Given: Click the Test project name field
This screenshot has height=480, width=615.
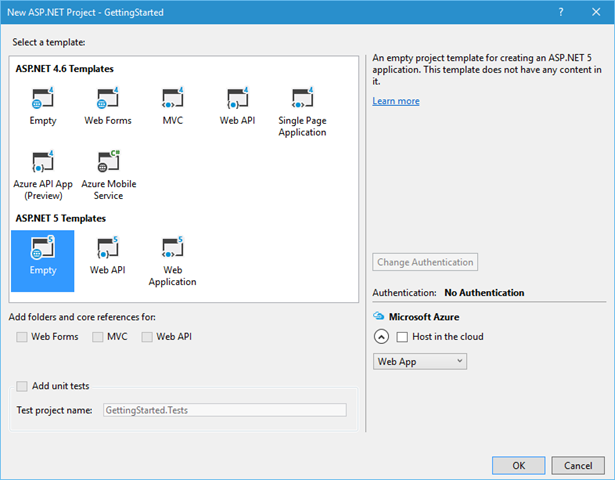Looking at the screenshot, I should tap(224, 410).
